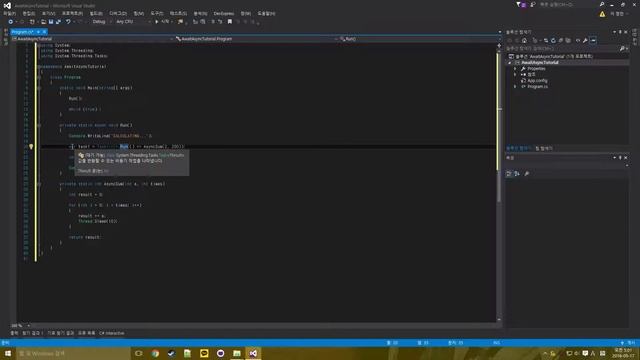Open the 디버그(D) Debug menu

[118, 13]
